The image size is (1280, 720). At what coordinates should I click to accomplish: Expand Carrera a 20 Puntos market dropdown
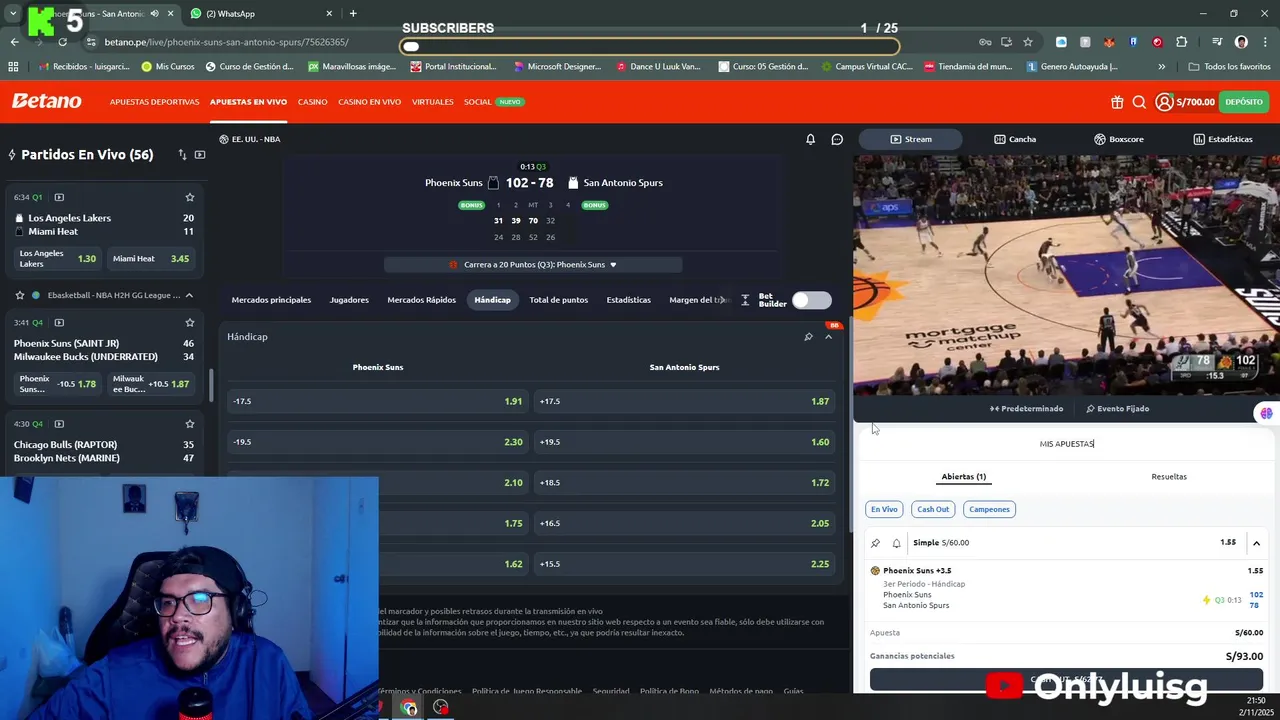[533, 265]
